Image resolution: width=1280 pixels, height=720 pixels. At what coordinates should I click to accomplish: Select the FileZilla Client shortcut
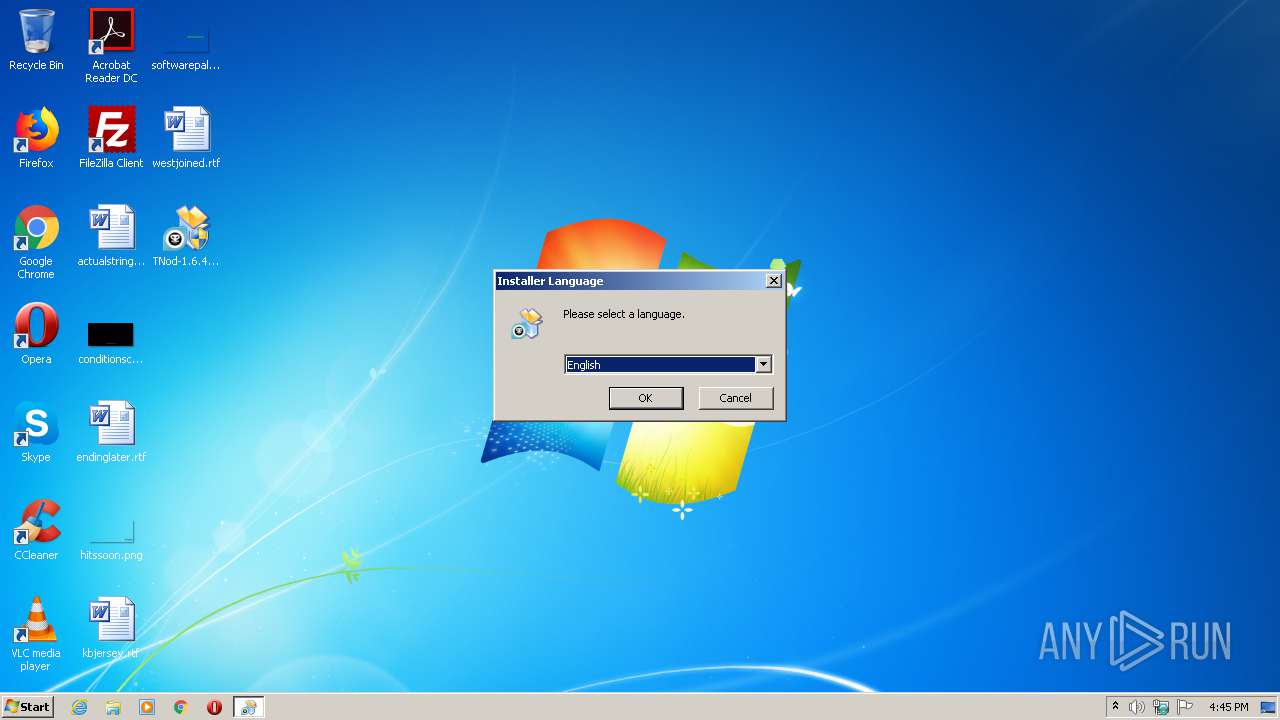(x=111, y=138)
